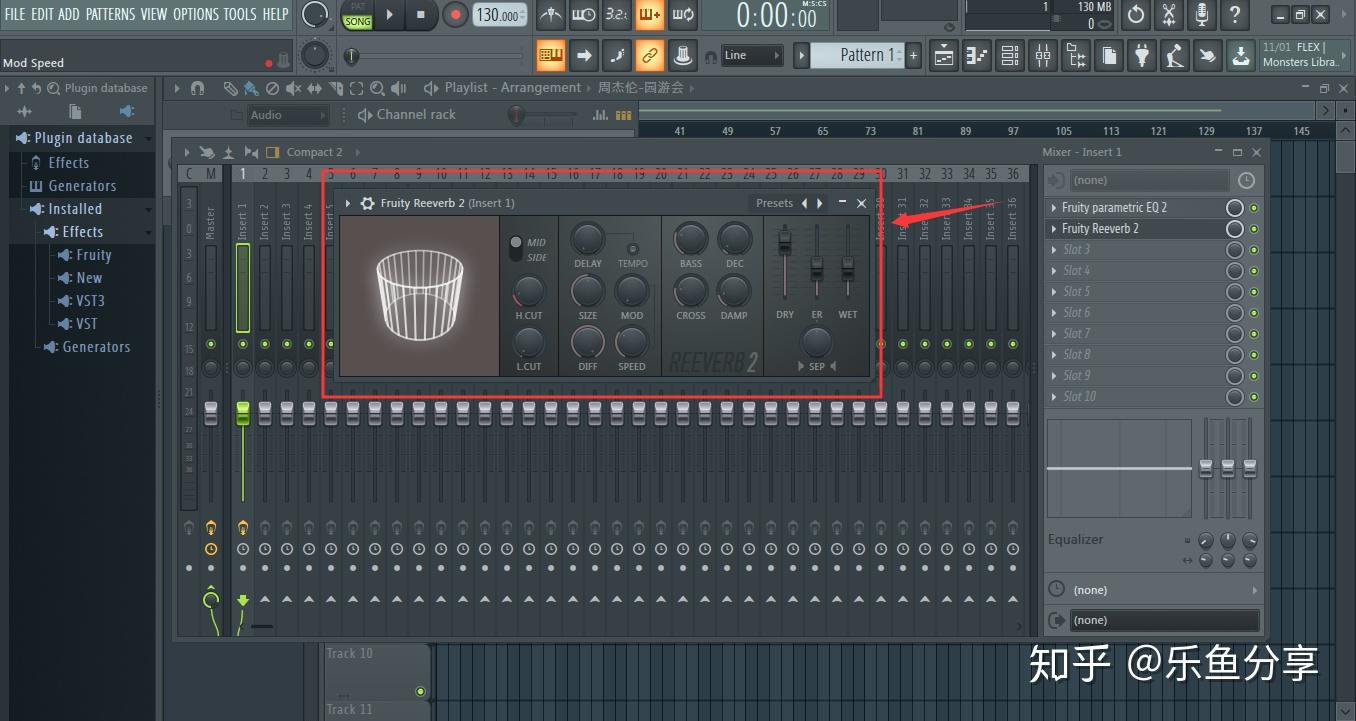Image resolution: width=1356 pixels, height=721 pixels.
Task: Disable the Fruity Reeverb 2 slot LED
Action: tap(1254, 229)
